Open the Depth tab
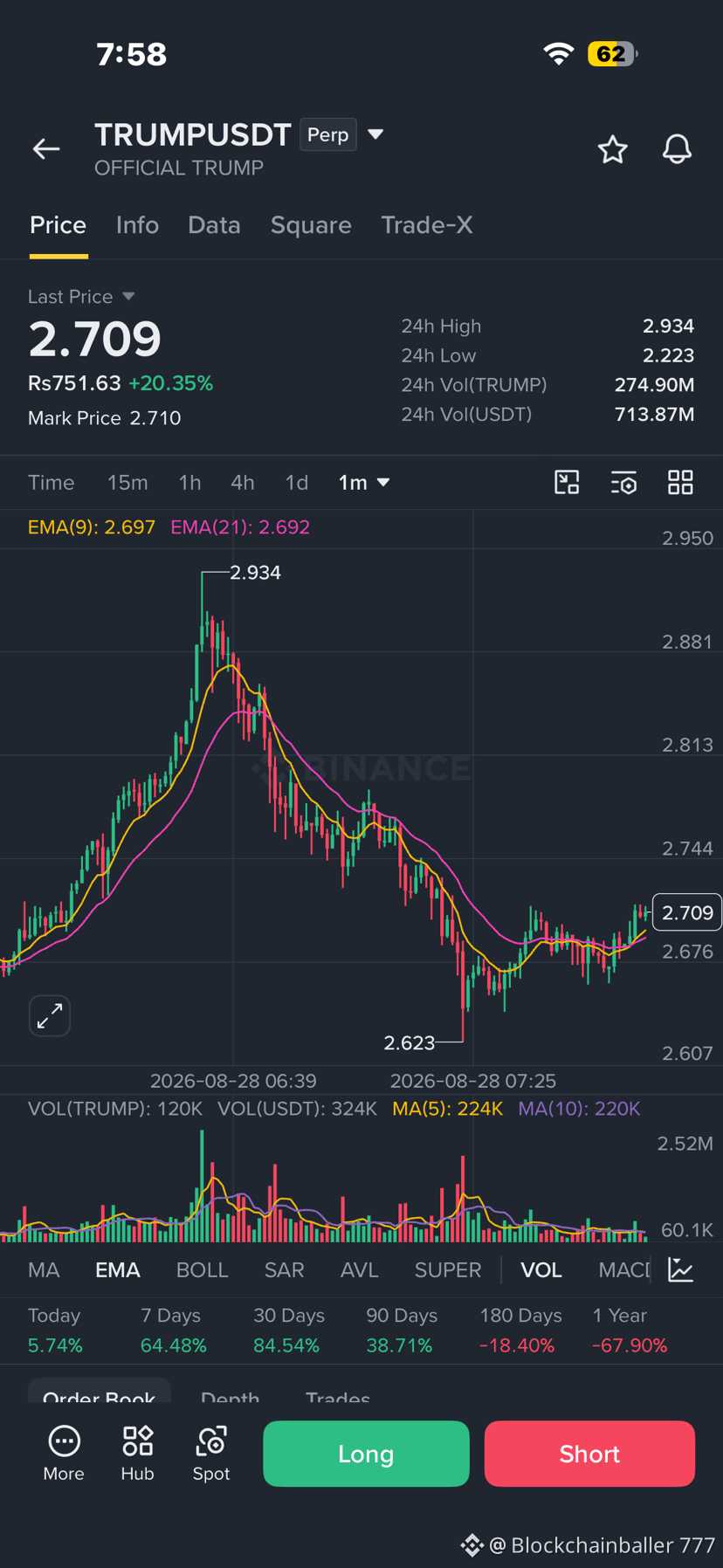723x1568 pixels. coord(230,1395)
